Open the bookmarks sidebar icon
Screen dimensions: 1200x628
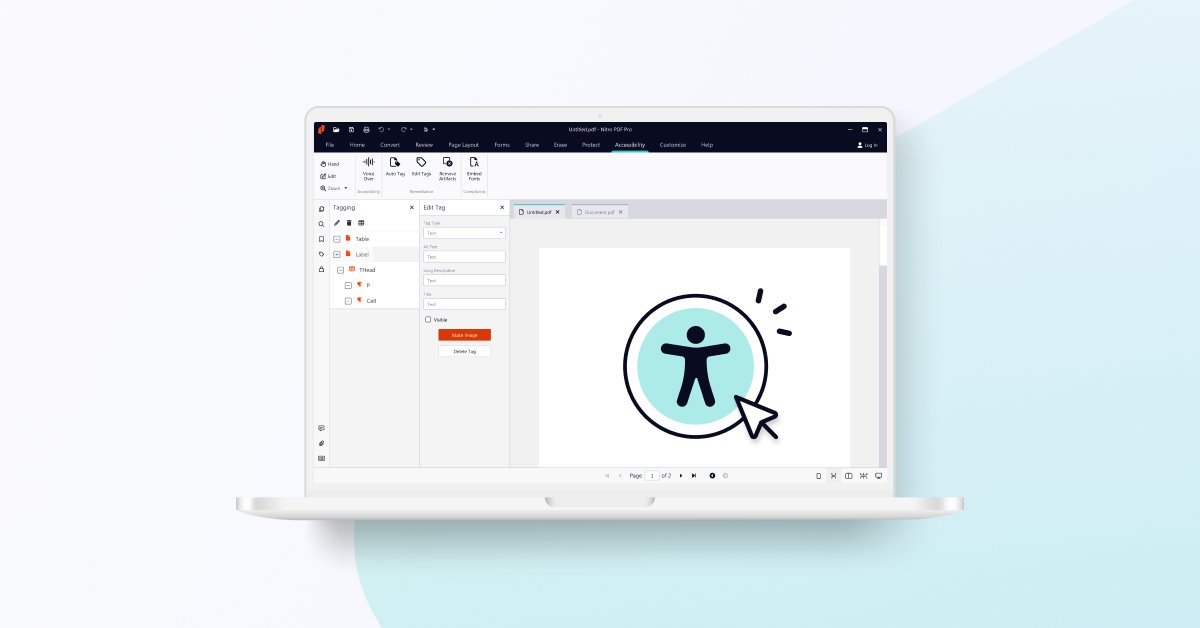tap(321, 239)
